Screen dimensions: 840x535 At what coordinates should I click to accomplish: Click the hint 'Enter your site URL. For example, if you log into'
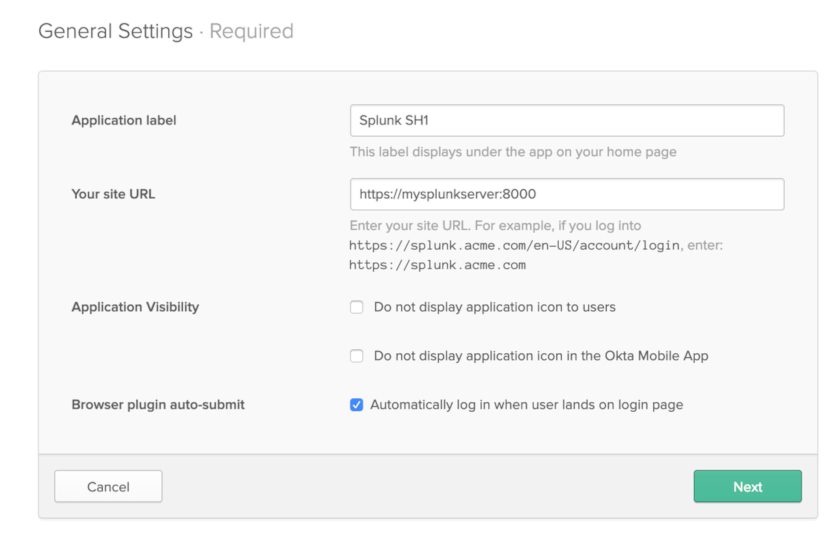click(x=495, y=225)
